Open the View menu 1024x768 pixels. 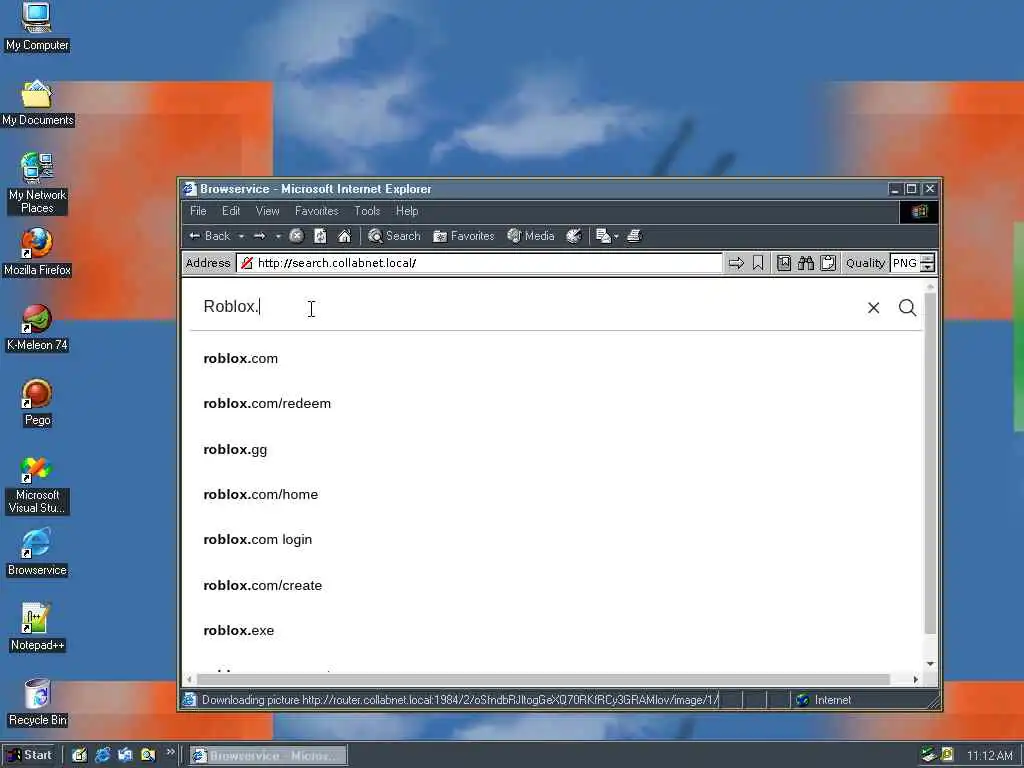267,211
